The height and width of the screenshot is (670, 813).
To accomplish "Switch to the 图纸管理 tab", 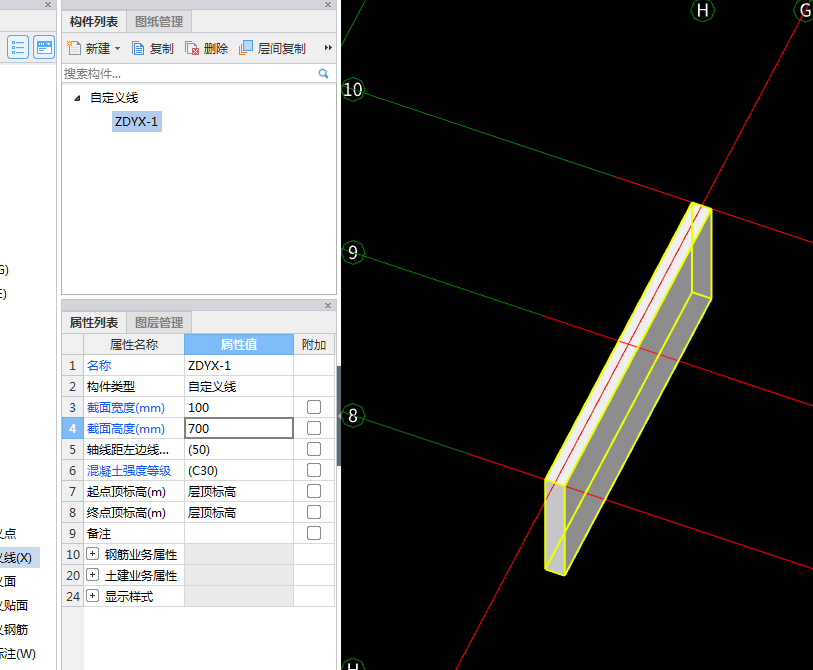I will pyautogui.click(x=159, y=22).
